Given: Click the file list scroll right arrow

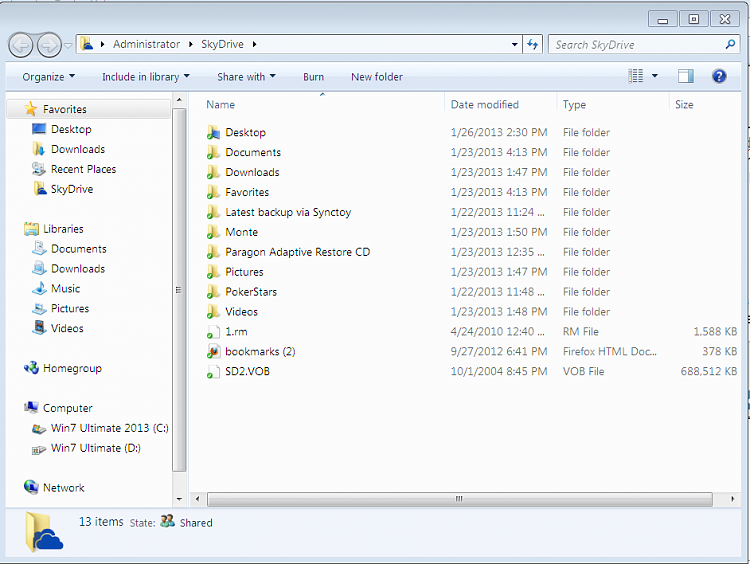Looking at the screenshot, I should pos(732,499).
